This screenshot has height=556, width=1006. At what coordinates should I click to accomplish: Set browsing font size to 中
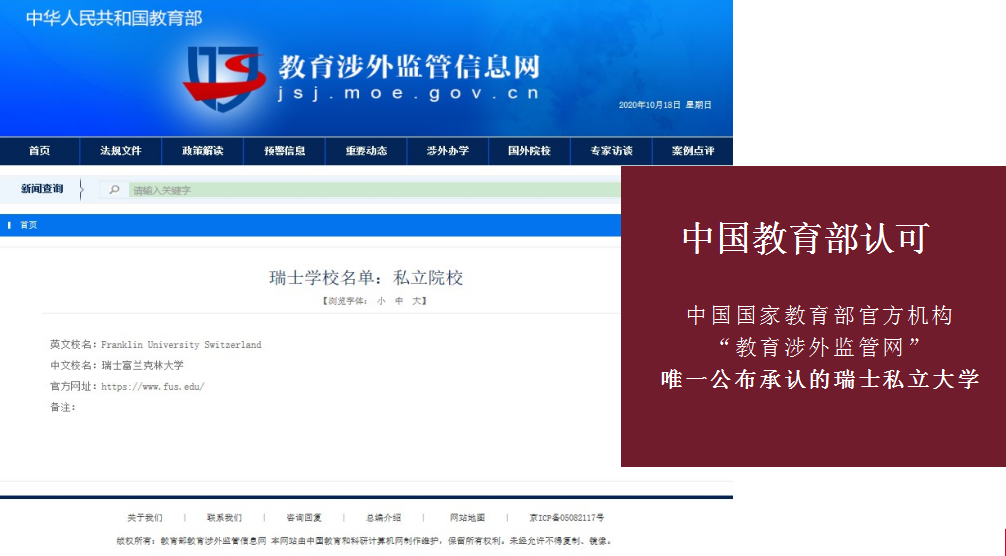[399, 301]
